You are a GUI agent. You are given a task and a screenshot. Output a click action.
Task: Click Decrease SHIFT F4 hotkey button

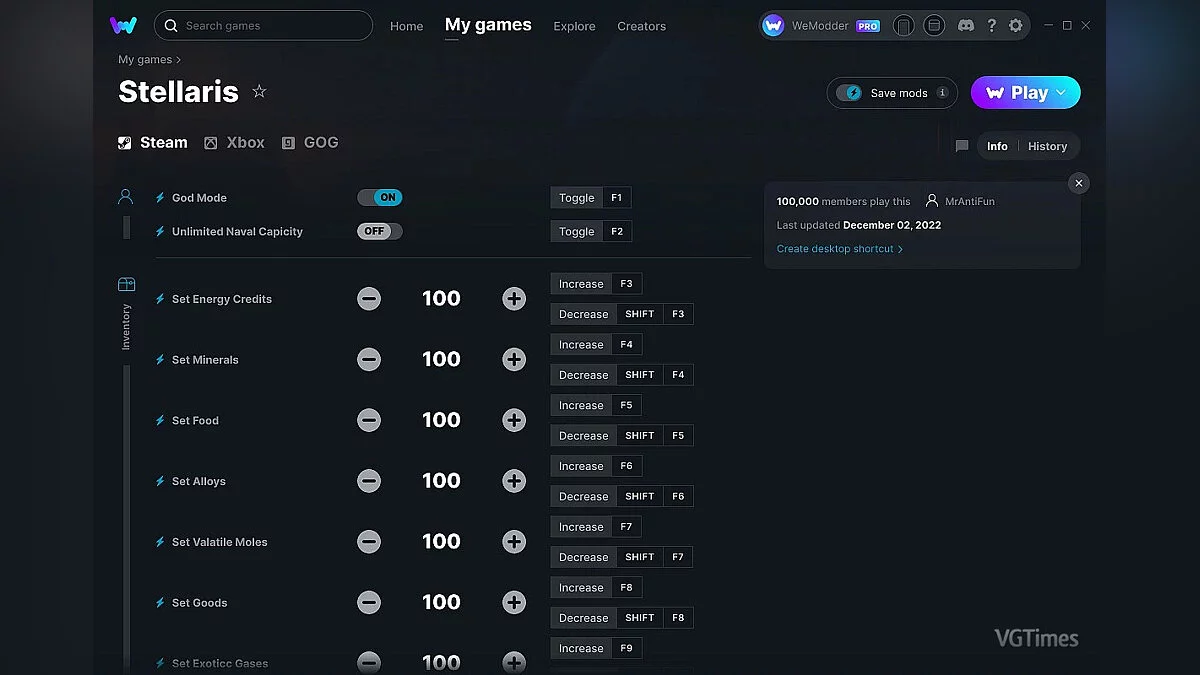coord(622,375)
